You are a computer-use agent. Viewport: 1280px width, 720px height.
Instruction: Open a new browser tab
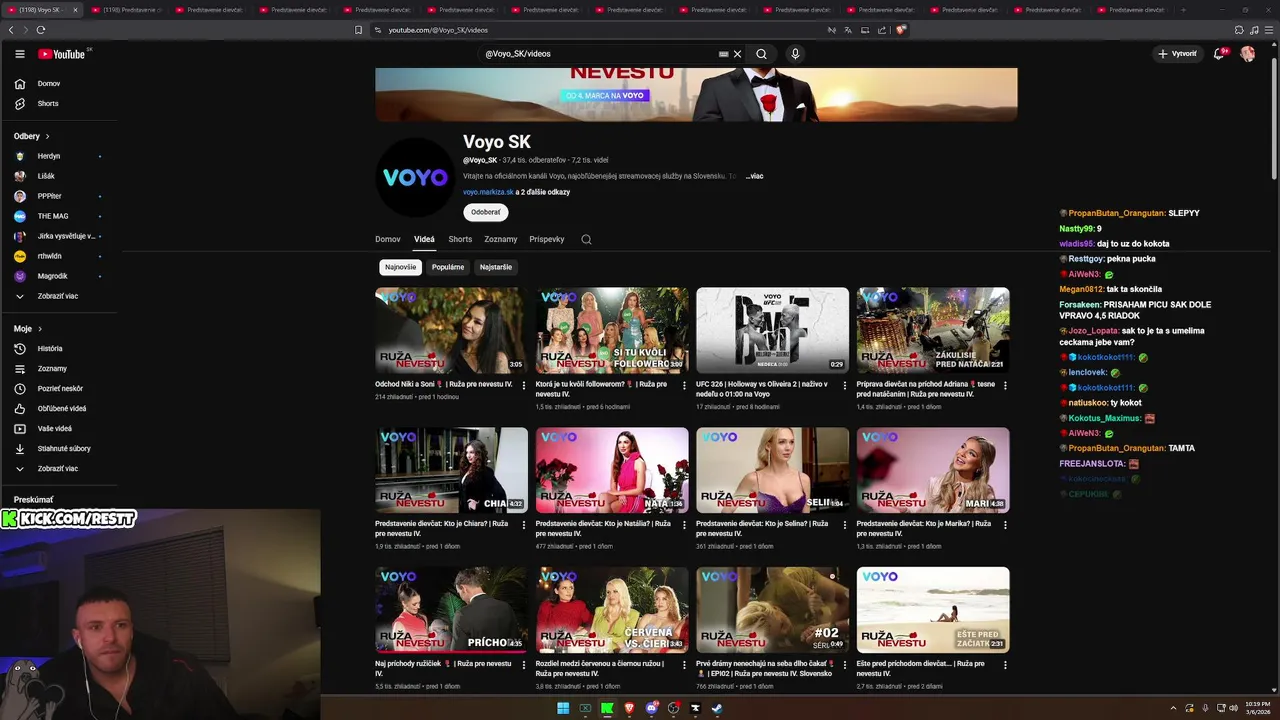(x=1183, y=10)
